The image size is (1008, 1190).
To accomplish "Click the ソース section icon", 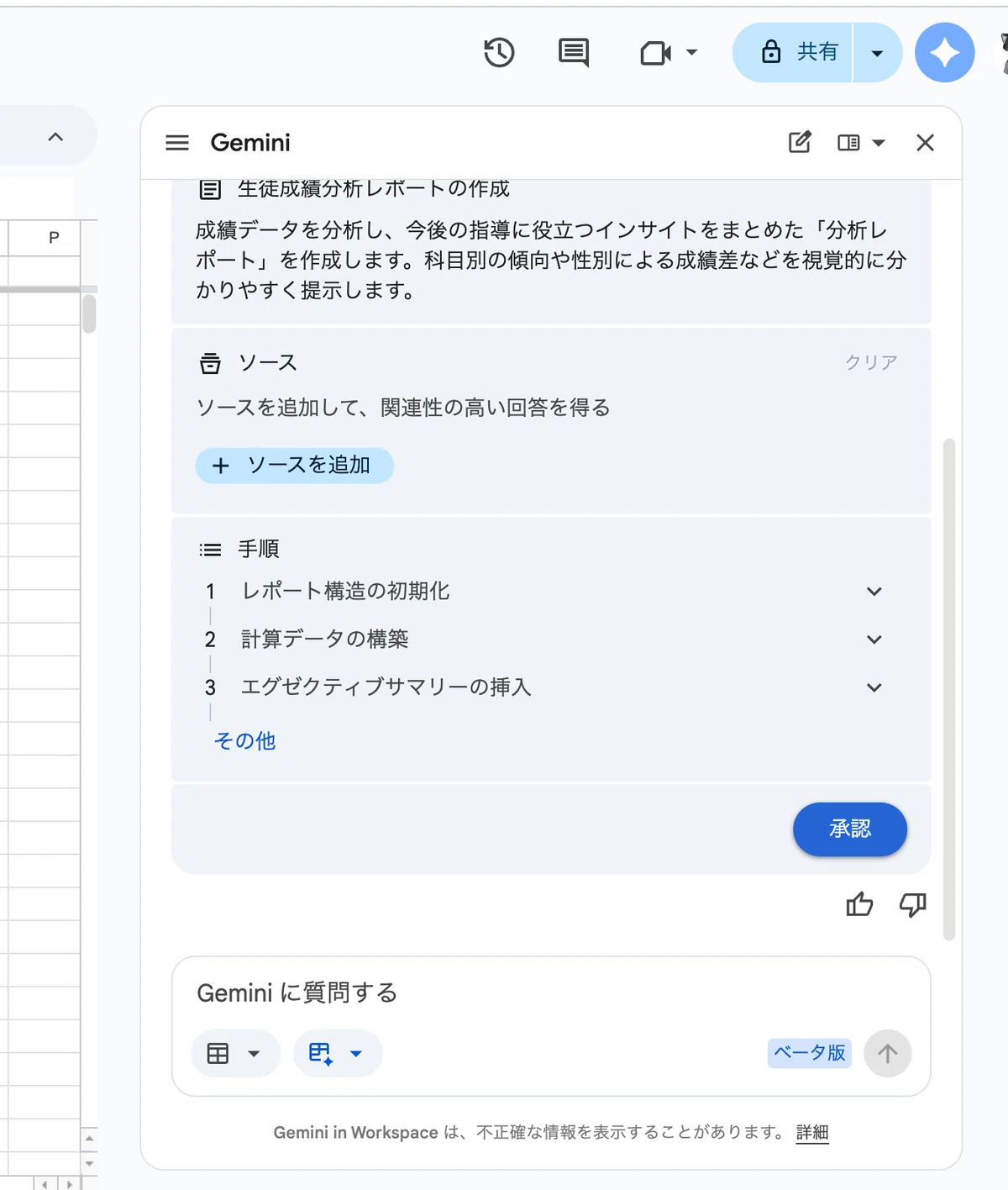I will coord(210,363).
